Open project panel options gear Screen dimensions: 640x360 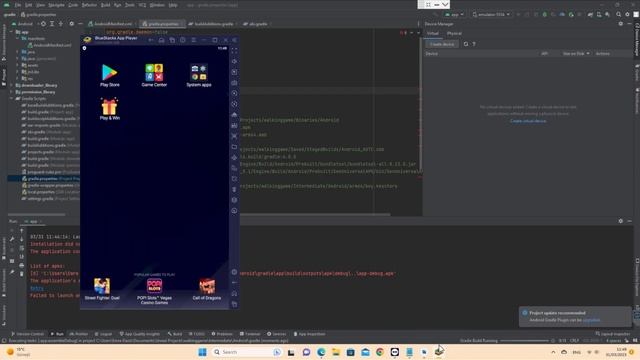71,24
